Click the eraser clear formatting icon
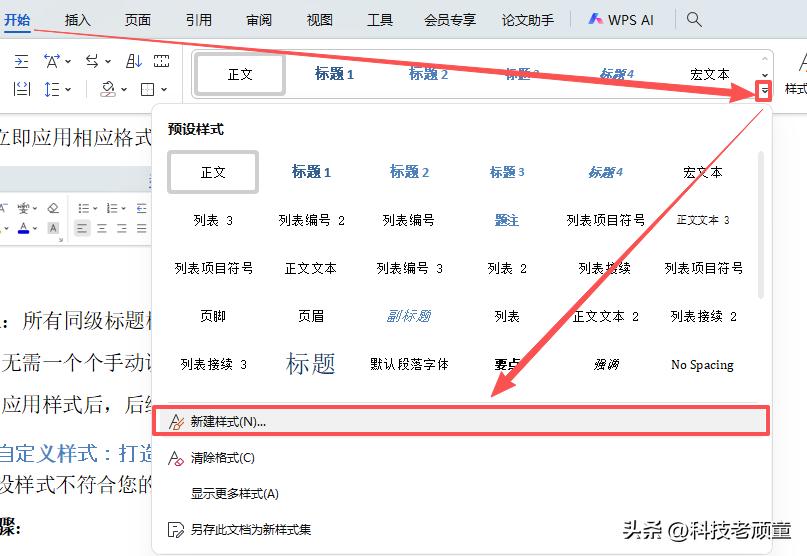 (x=53, y=208)
